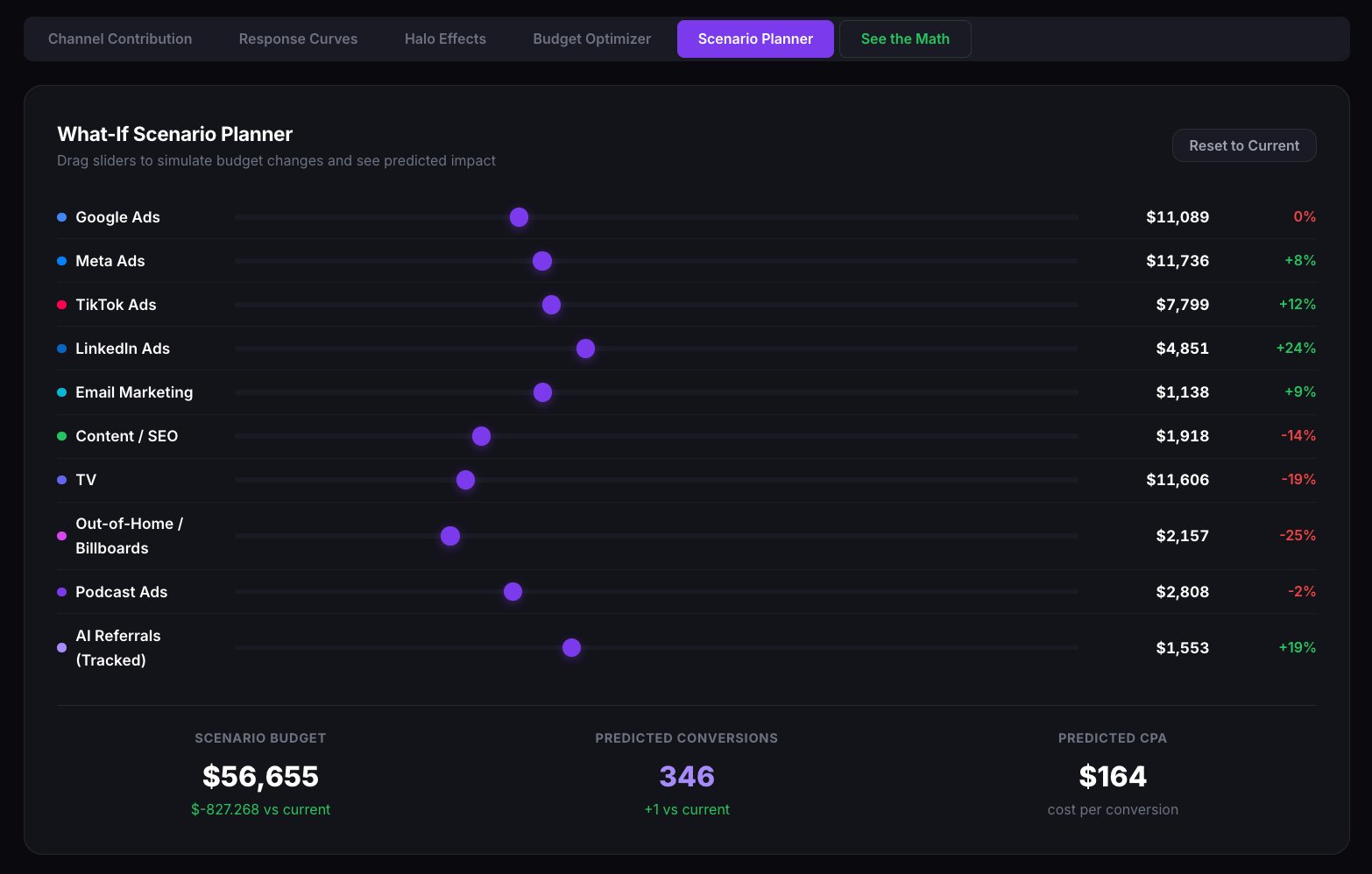This screenshot has width=1372, height=874.
Task: Click the See the Math button
Action: (x=905, y=39)
